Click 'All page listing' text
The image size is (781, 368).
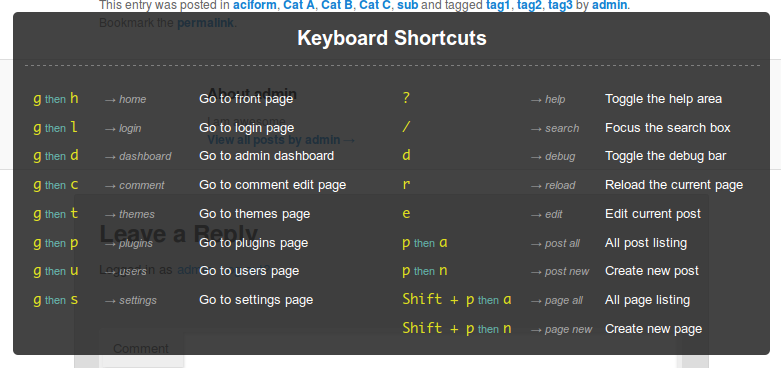pyautogui.click(x=648, y=300)
